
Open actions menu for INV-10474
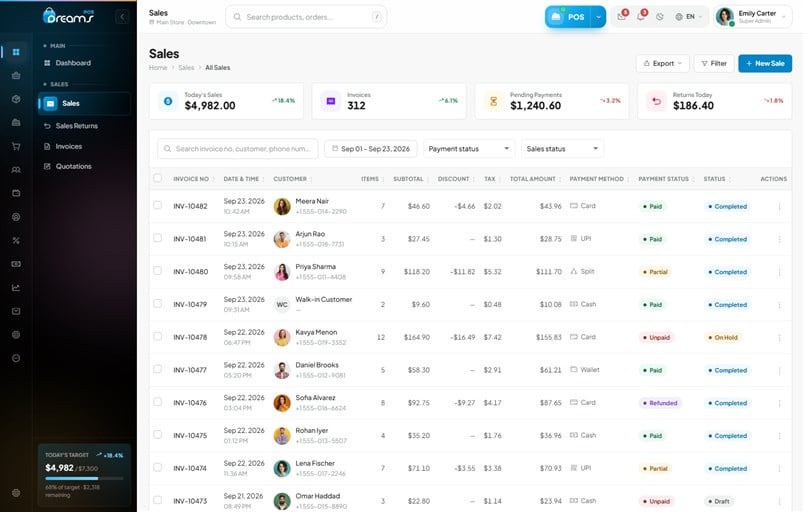click(x=779, y=469)
